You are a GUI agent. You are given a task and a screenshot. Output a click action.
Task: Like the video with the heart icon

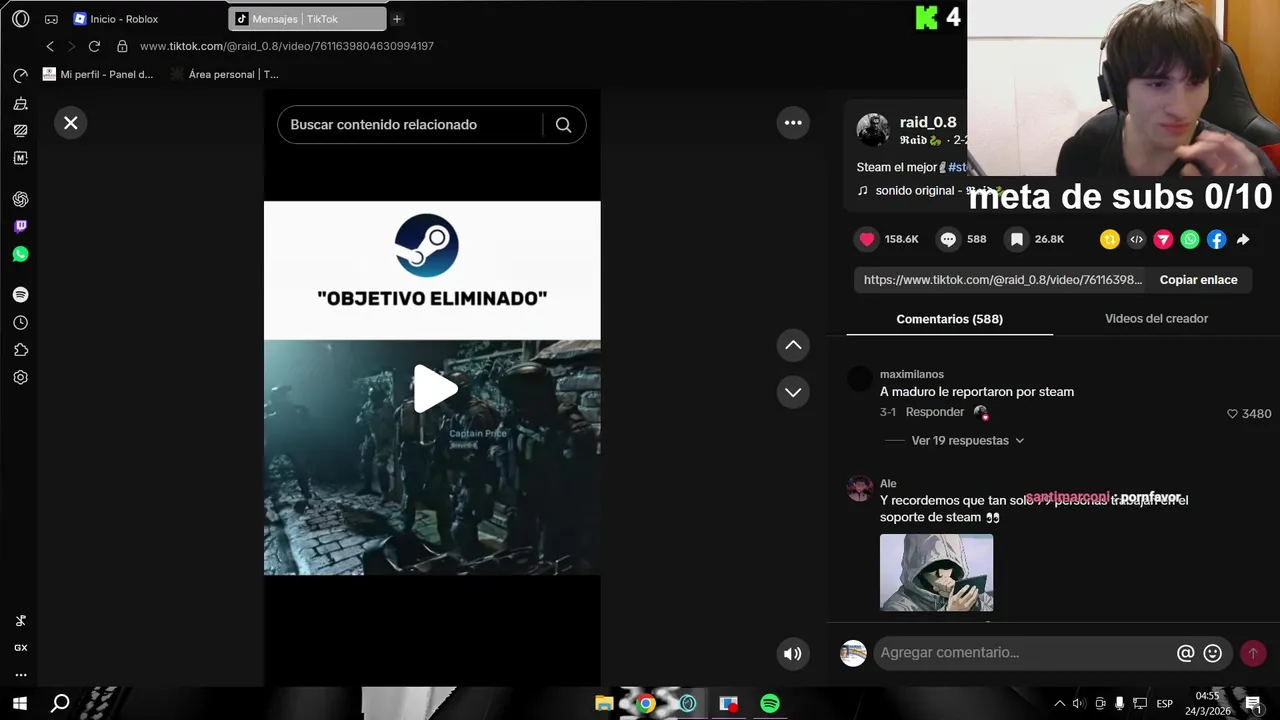pyautogui.click(x=867, y=239)
